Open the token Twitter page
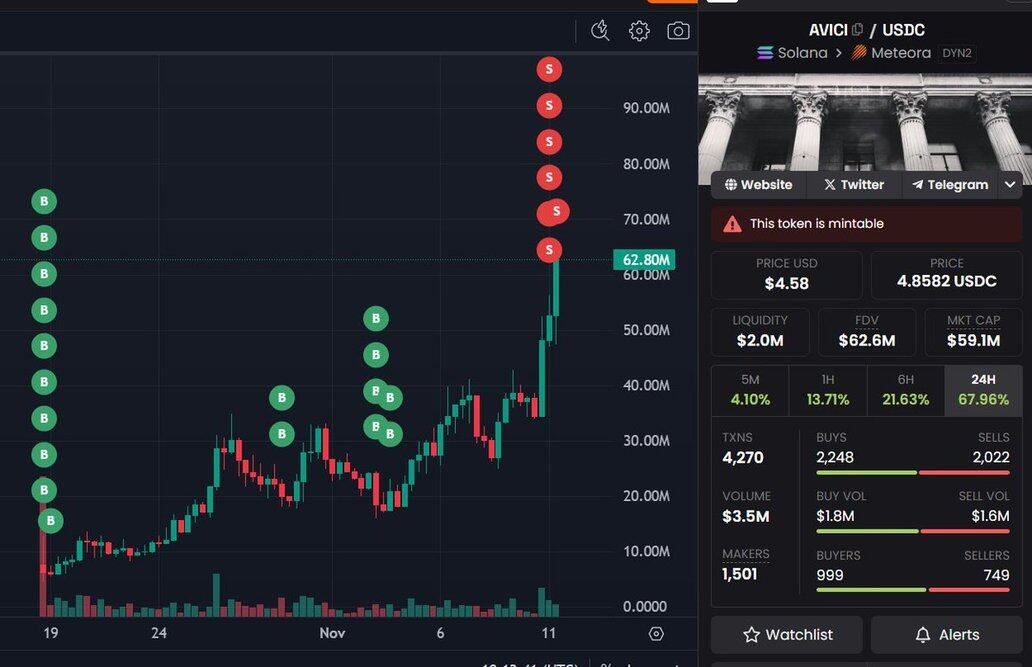1032x667 pixels. coord(854,185)
